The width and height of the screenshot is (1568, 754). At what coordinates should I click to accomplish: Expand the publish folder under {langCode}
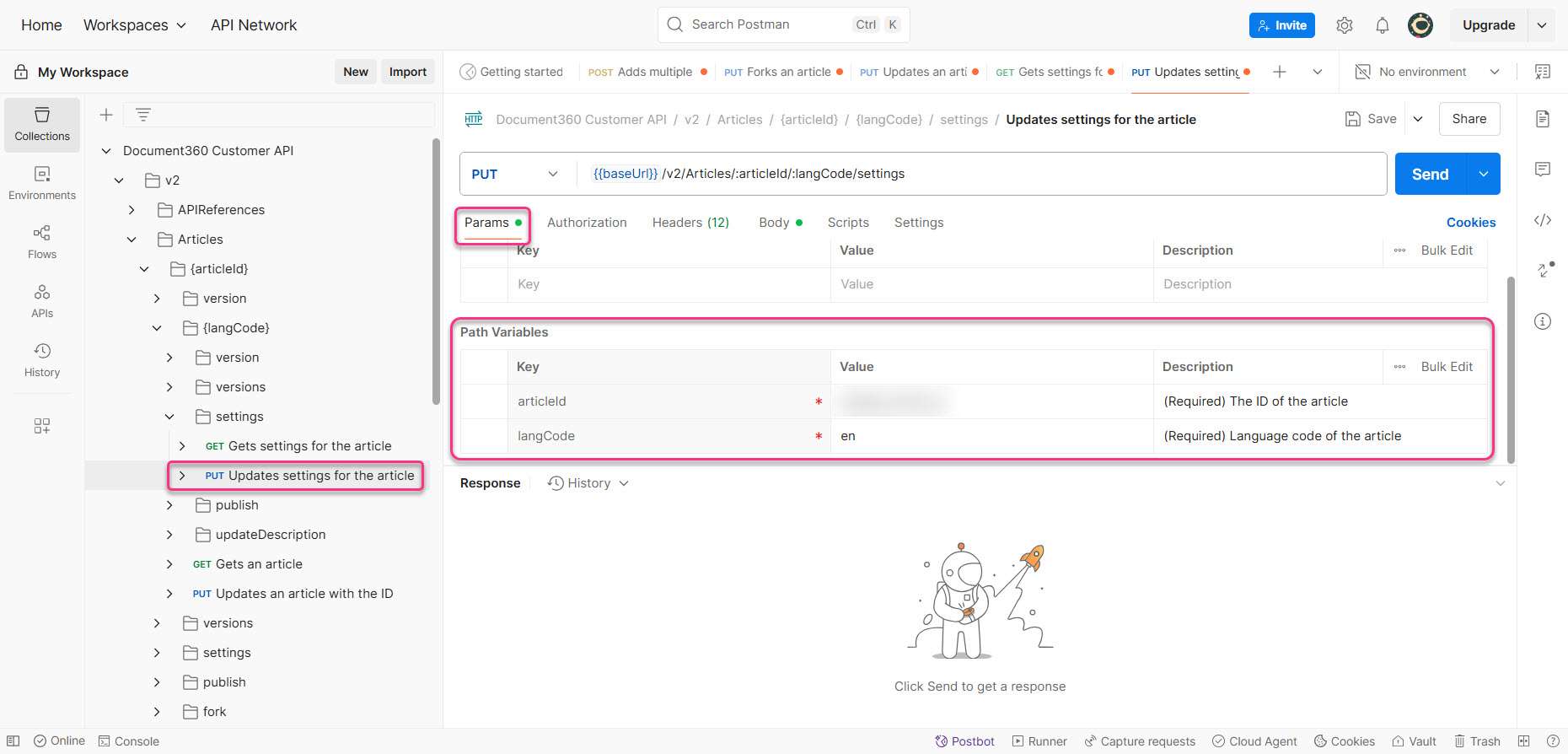click(x=169, y=505)
